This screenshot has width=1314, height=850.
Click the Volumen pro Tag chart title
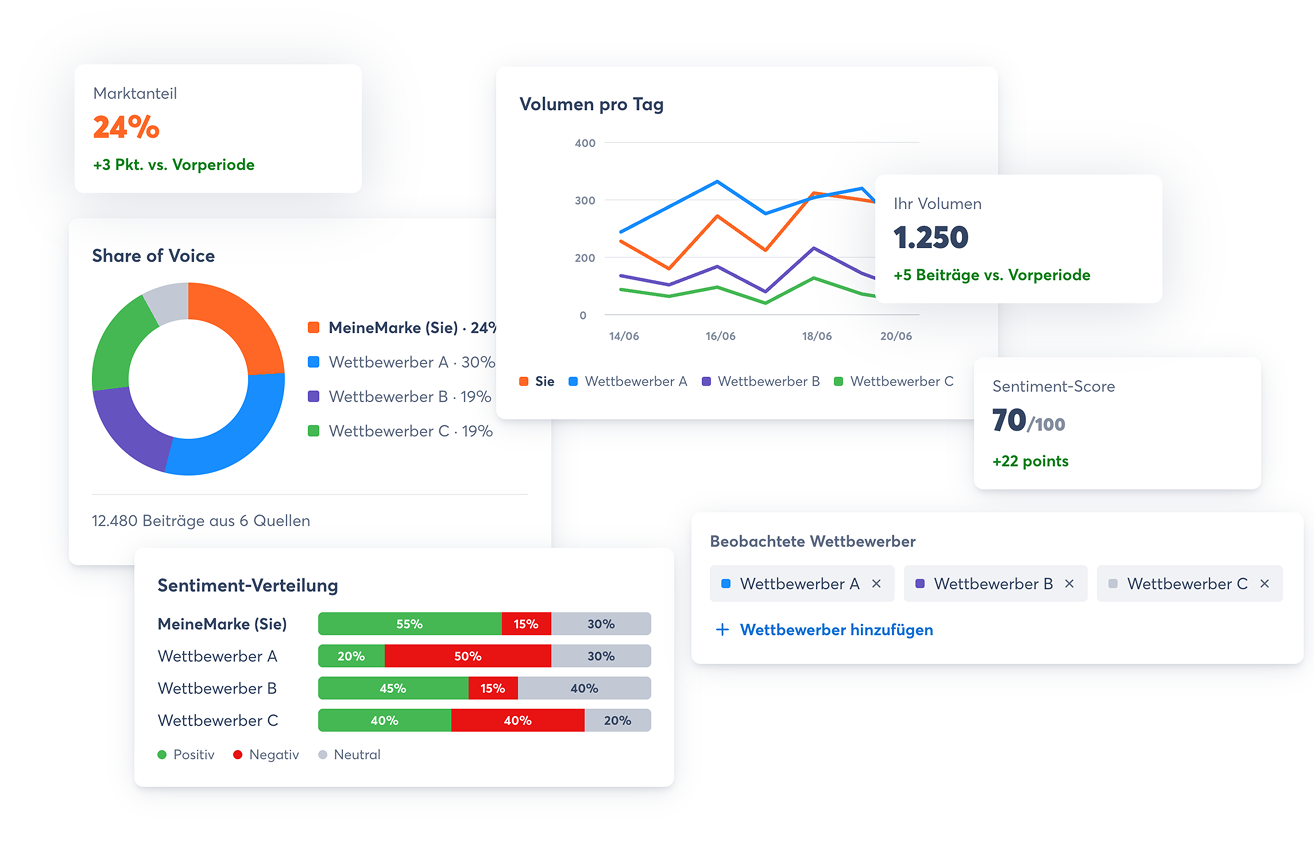tap(591, 104)
